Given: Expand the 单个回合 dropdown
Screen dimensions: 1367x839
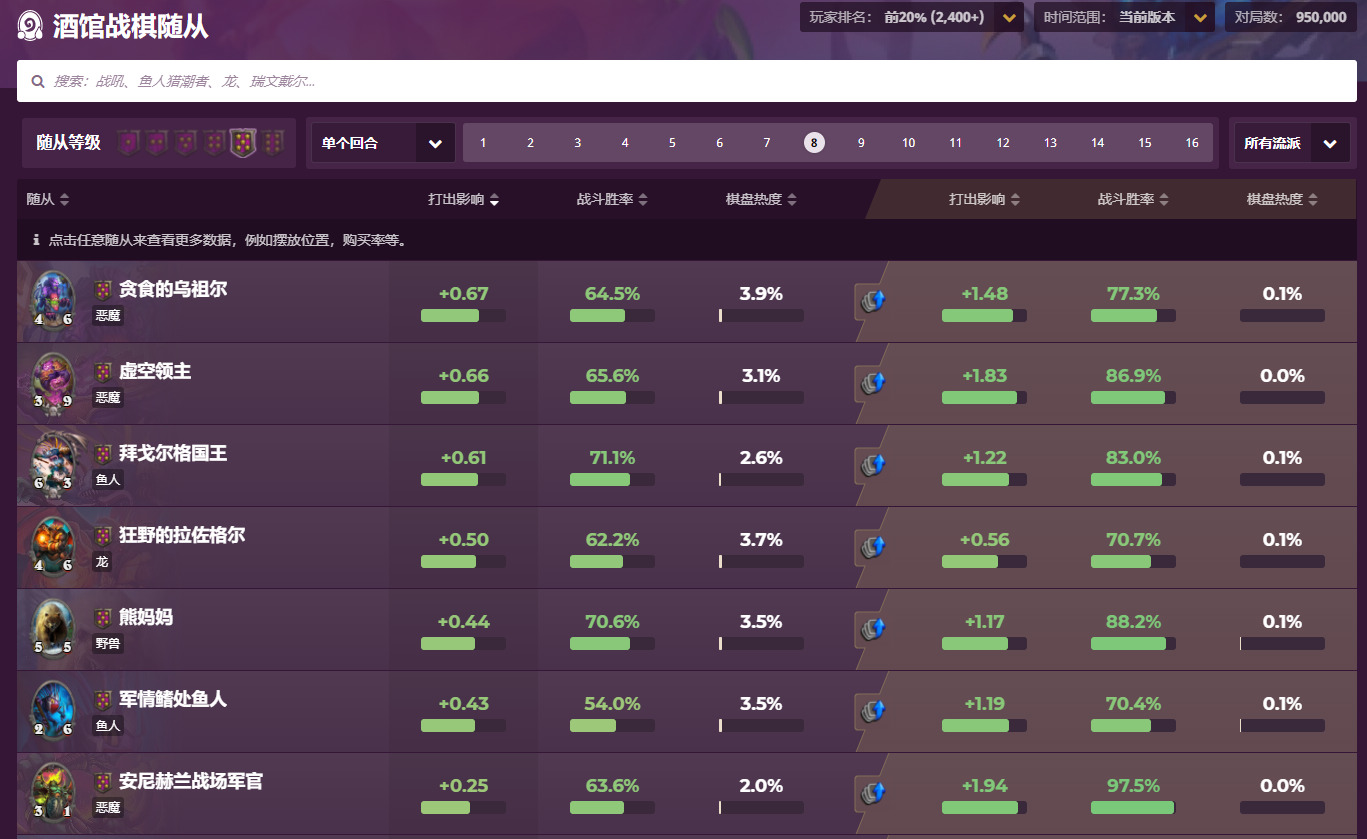Looking at the screenshot, I should pos(435,143).
